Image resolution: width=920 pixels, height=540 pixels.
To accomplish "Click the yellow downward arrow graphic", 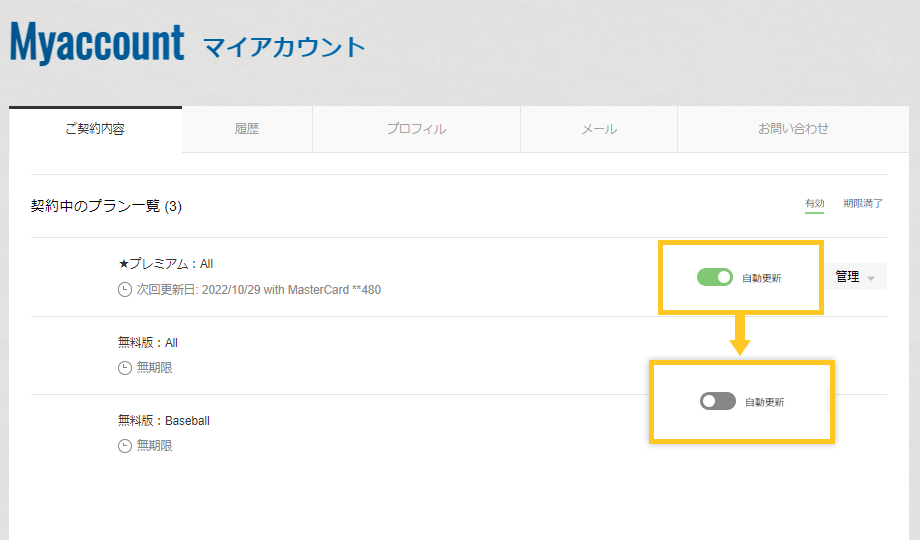I will pos(739,336).
